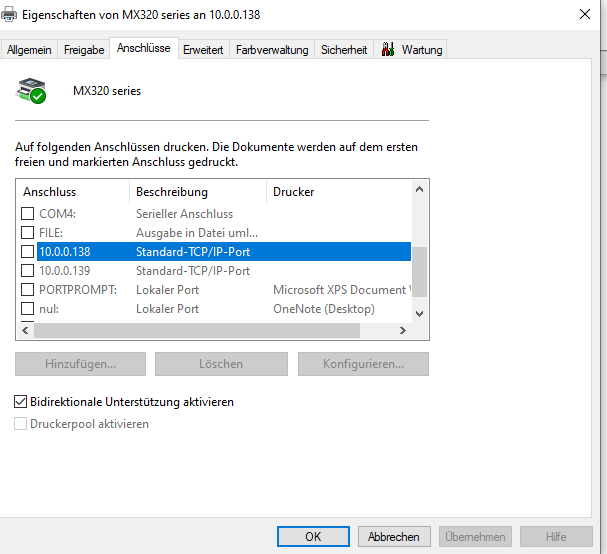The image size is (607, 554).
Task: Click the Übernehmen button
Action: coord(475,537)
